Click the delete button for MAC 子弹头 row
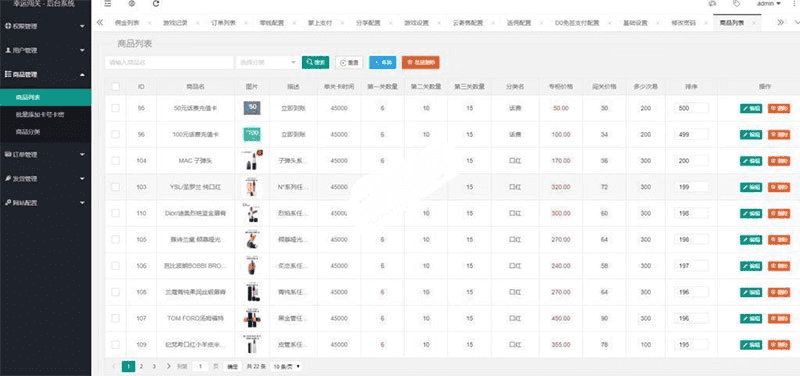Viewport: 800px width, 376px height. [779, 161]
